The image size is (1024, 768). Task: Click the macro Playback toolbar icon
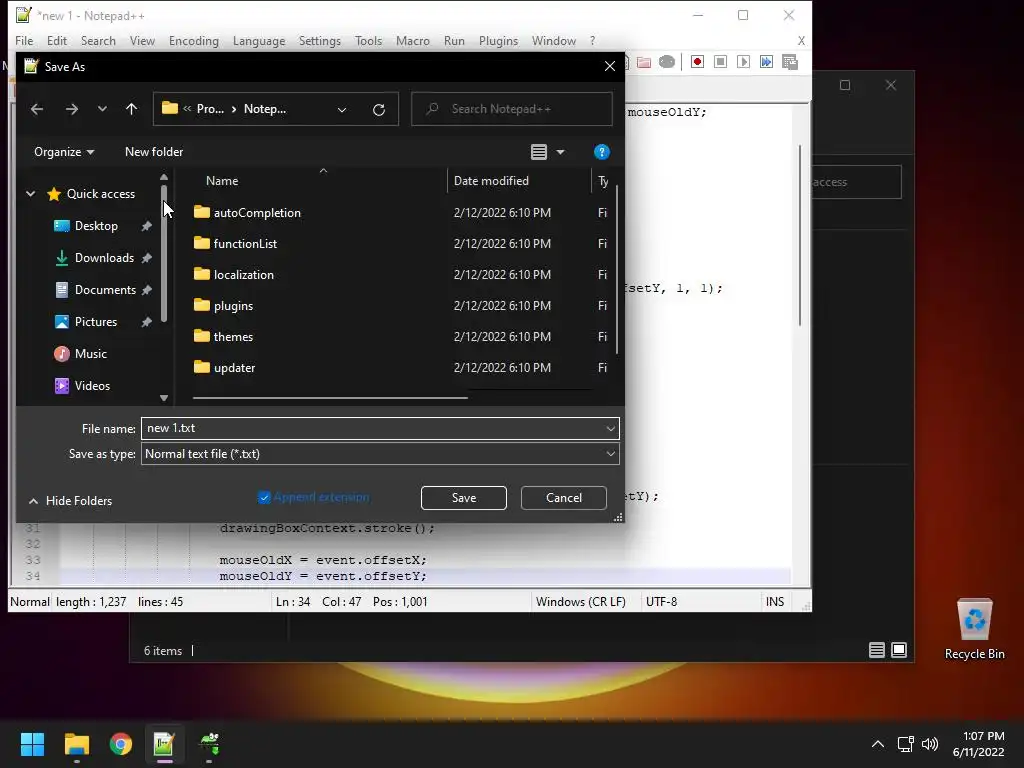coord(743,62)
